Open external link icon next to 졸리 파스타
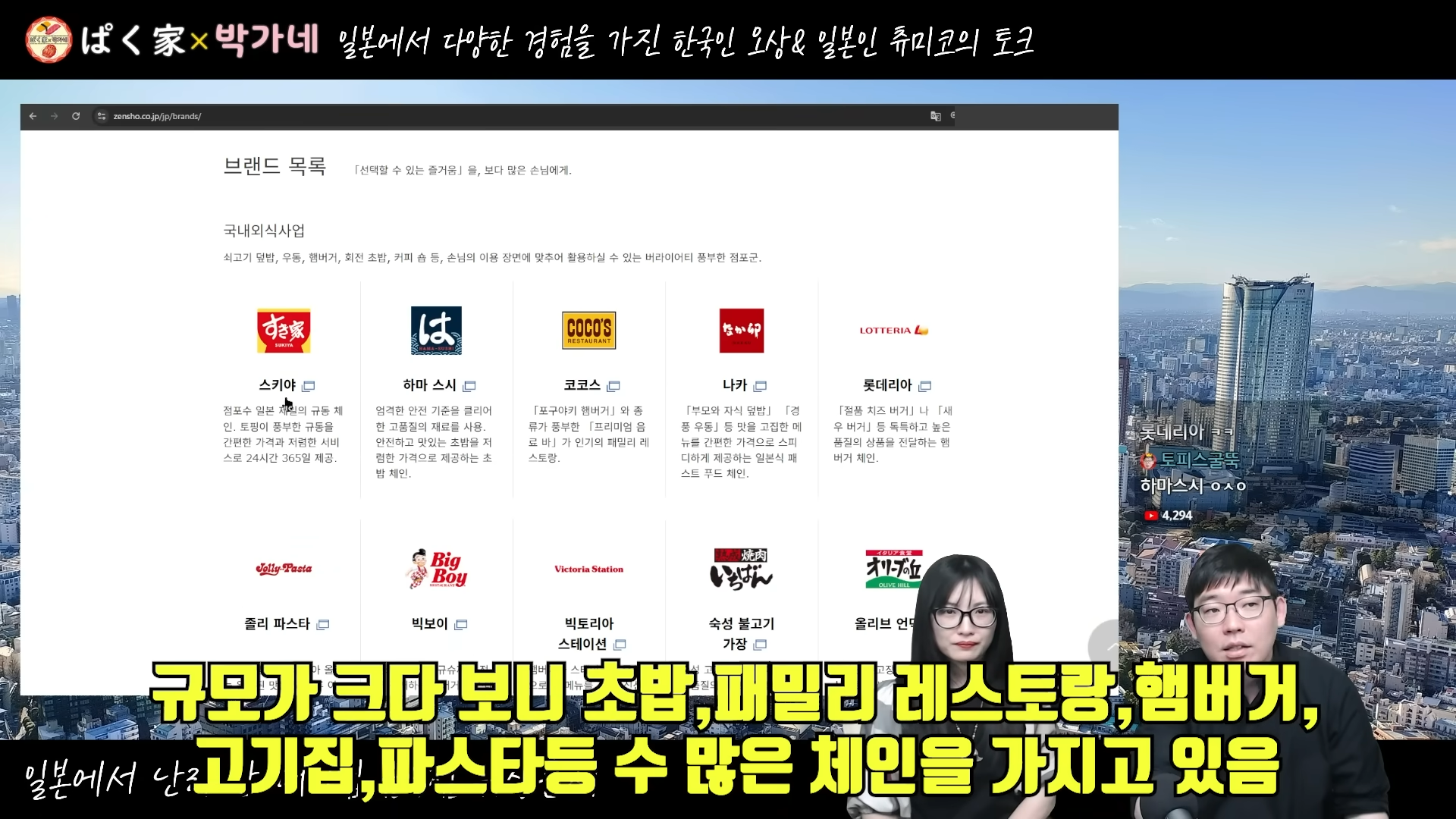This screenshot has width=1456, height=819. (x=323, y=625)
